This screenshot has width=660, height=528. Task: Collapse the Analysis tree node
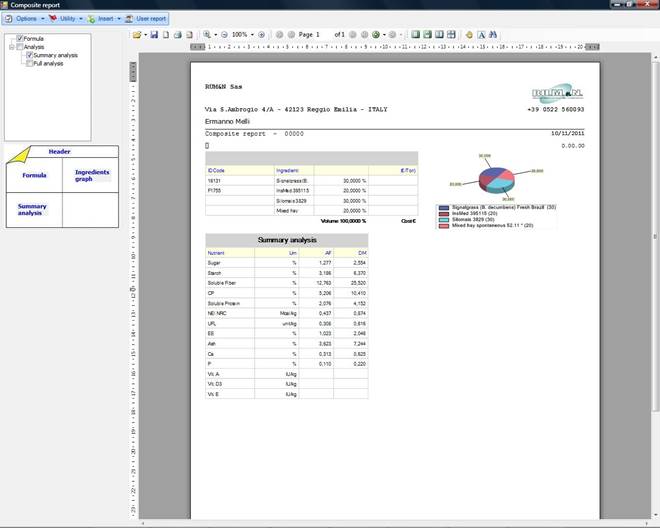[x=10, y=47]
